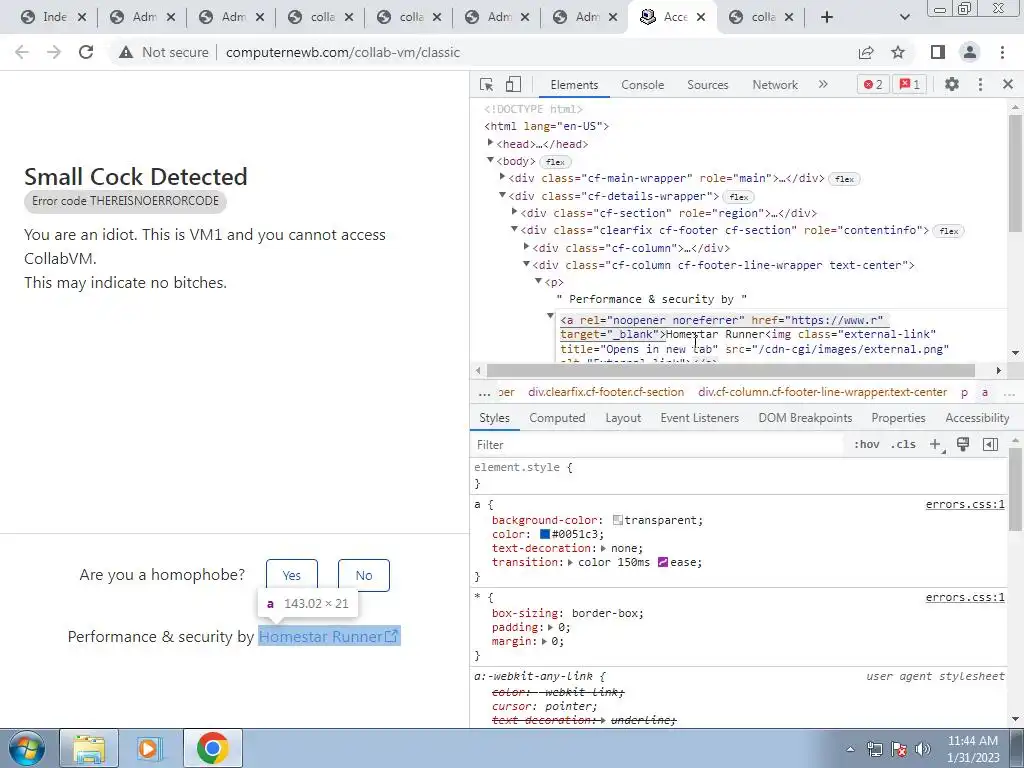Select the element inspector picker icon
Screen dimensions: 1024x768
[487, 84]
